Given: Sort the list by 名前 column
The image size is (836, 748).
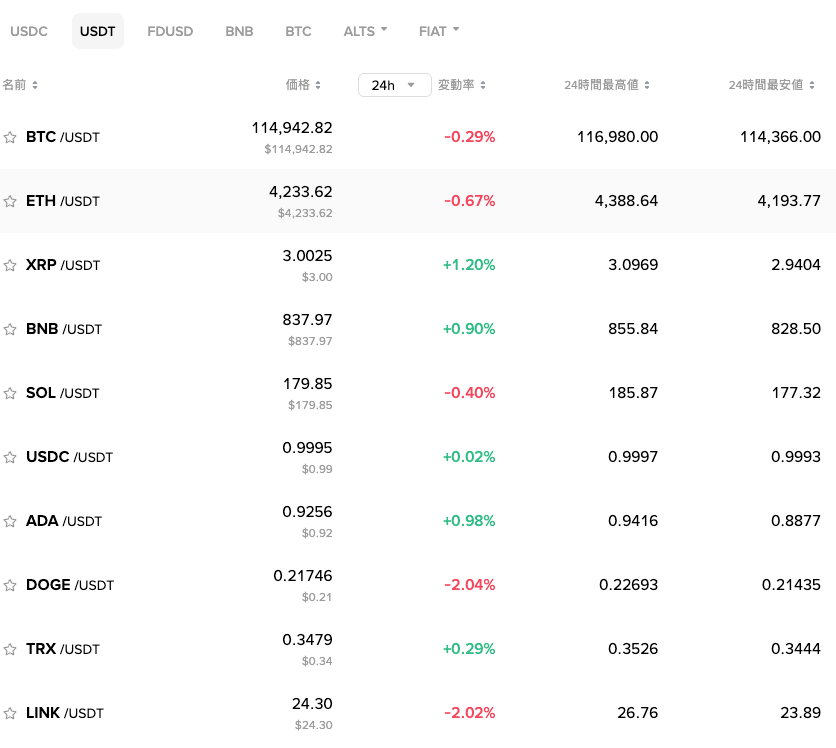Looking at the screenshot, I should click(20, 84).
